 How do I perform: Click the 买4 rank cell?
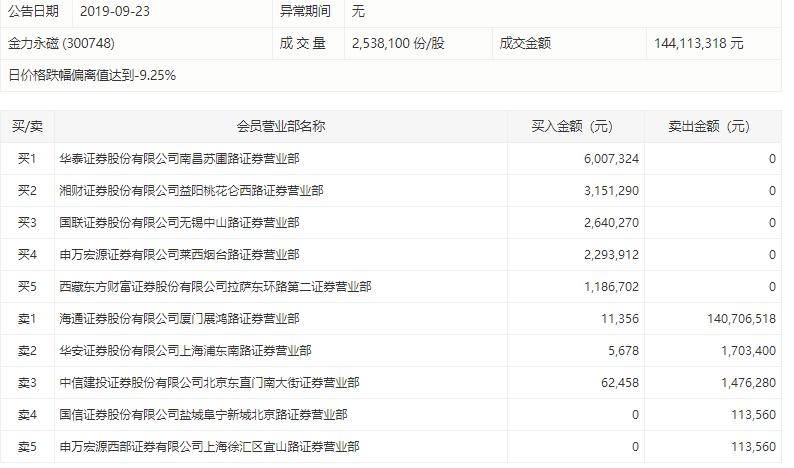[27, 255]
